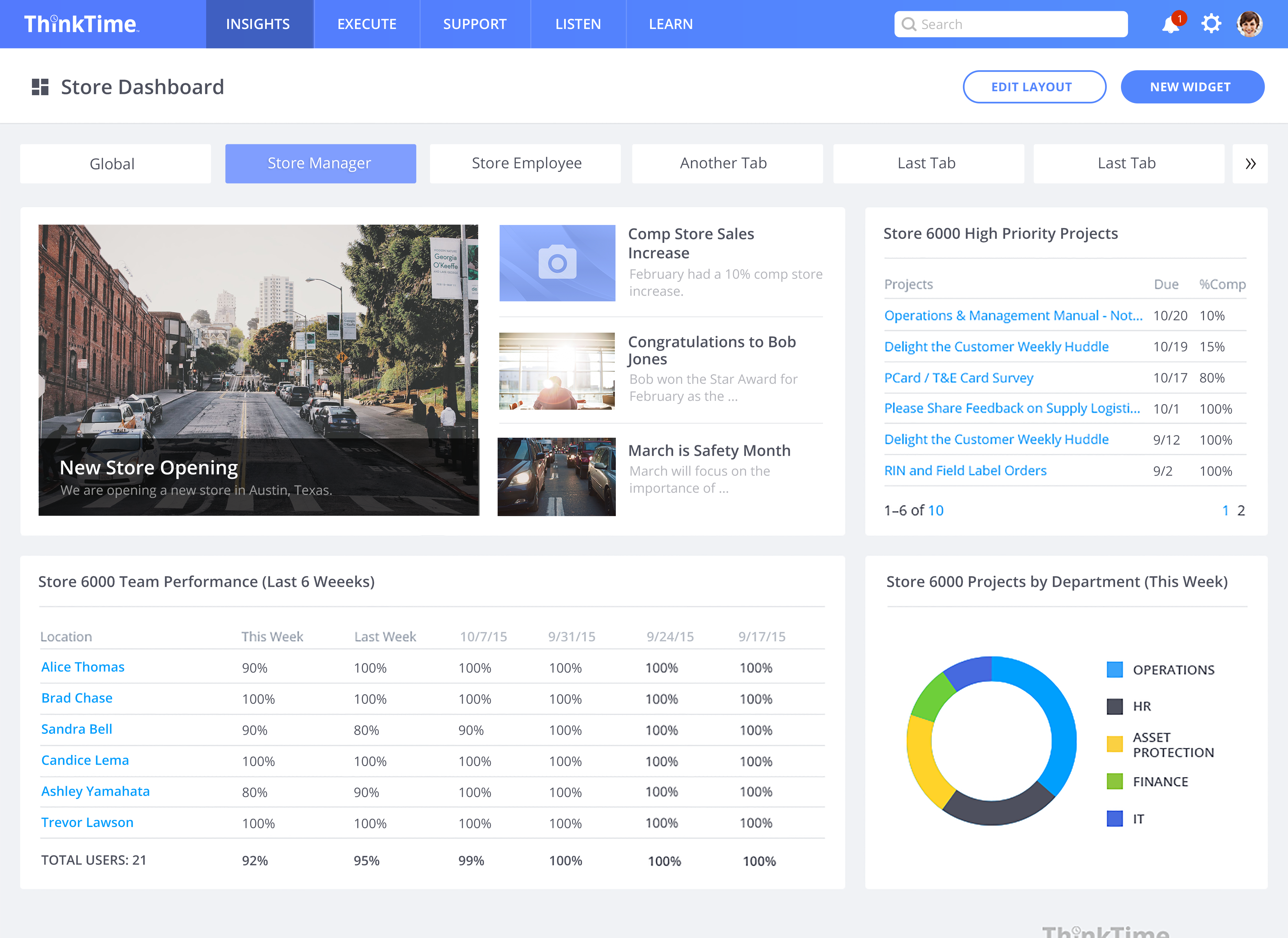
Task: Open settings gear icon
Action: point(1211,24)
